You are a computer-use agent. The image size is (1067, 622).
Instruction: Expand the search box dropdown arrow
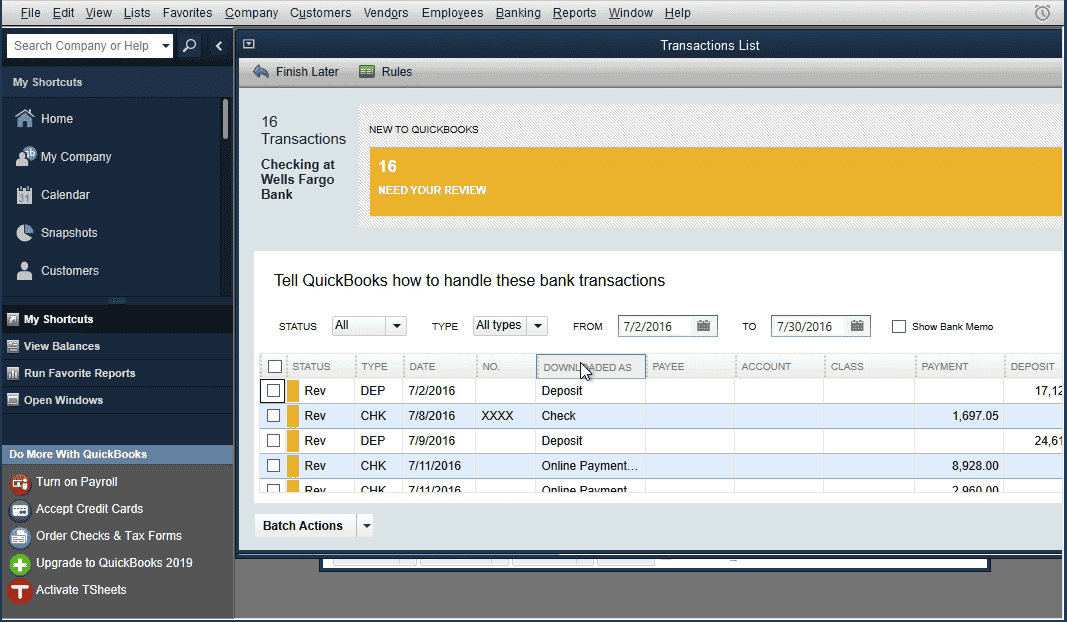tap(165, 46)
